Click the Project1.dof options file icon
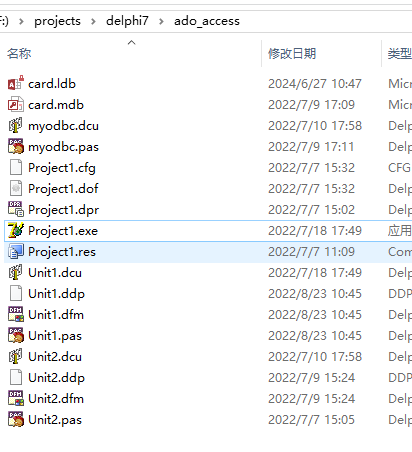The width and height of the screenshot is (412, 452). click(x=16, y=188)
